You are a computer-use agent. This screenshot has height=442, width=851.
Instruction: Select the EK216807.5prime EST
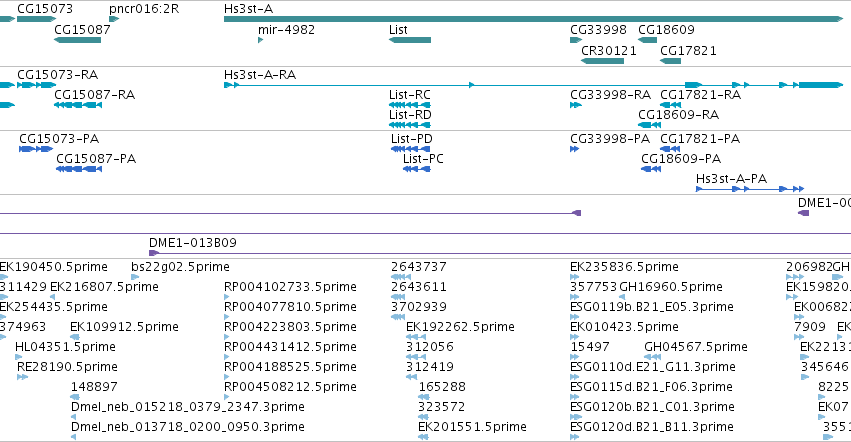[53, 297]
